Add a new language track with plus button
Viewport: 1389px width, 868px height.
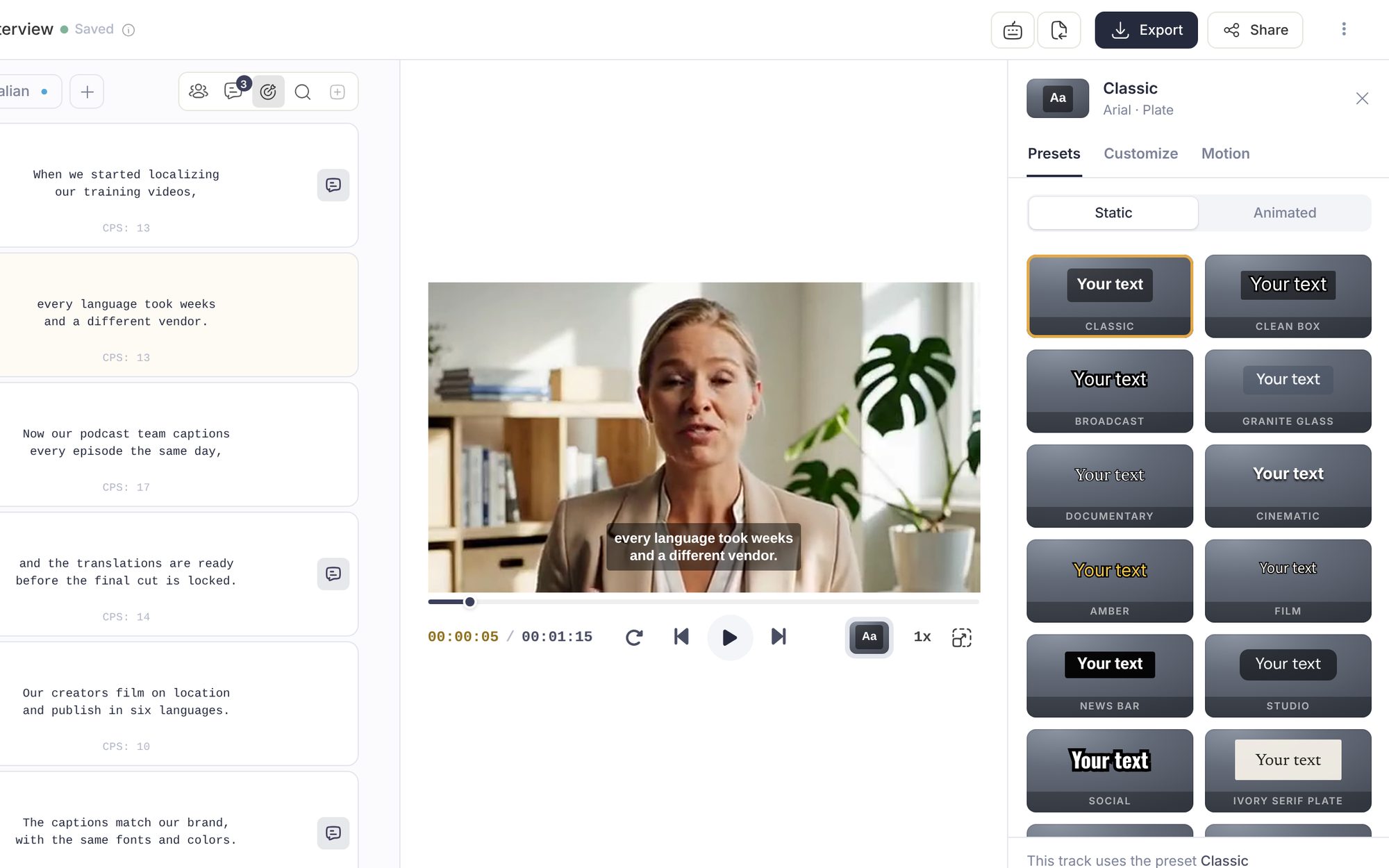point(87,92)
